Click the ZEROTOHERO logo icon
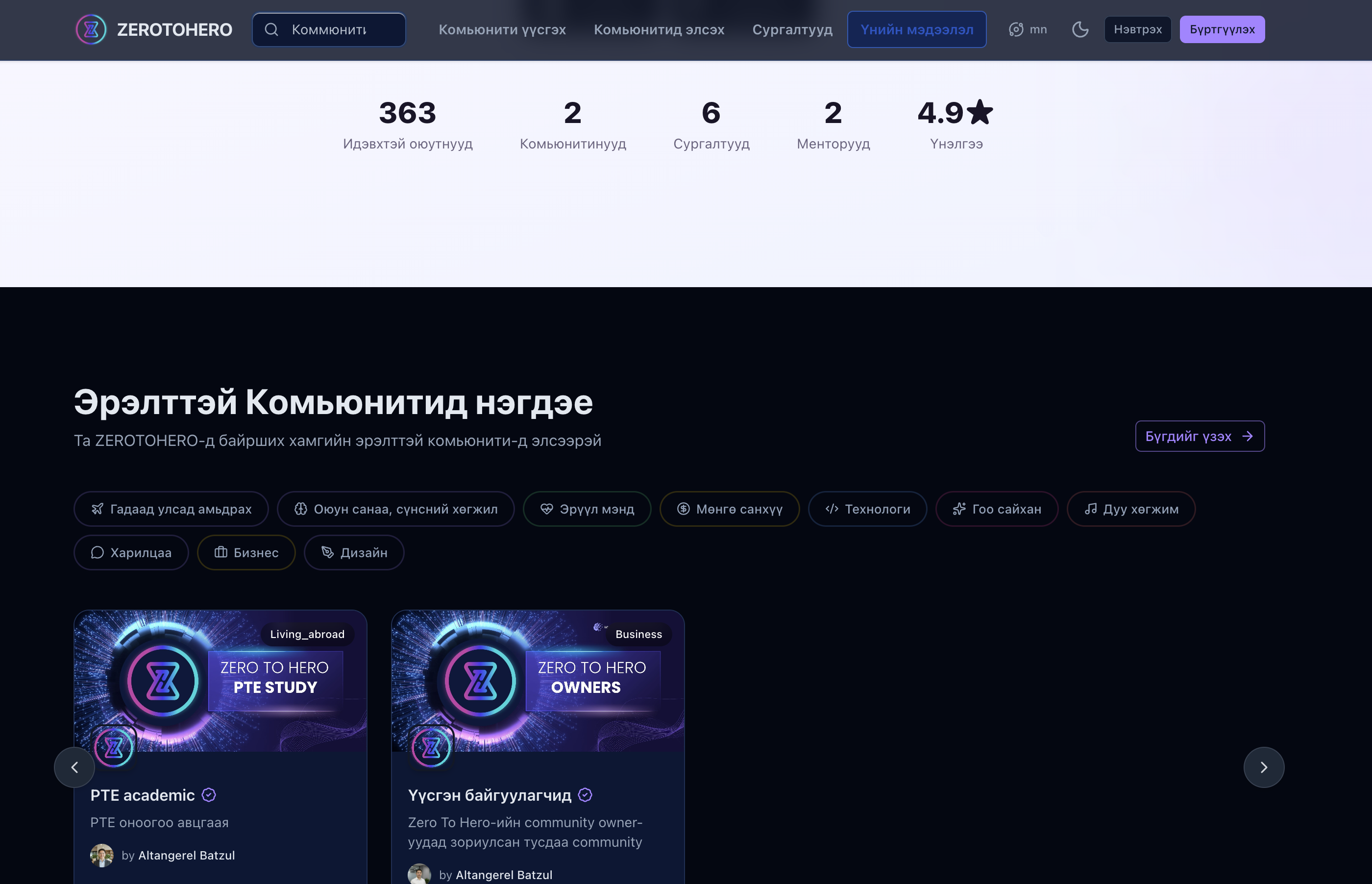 pos(91,29)
